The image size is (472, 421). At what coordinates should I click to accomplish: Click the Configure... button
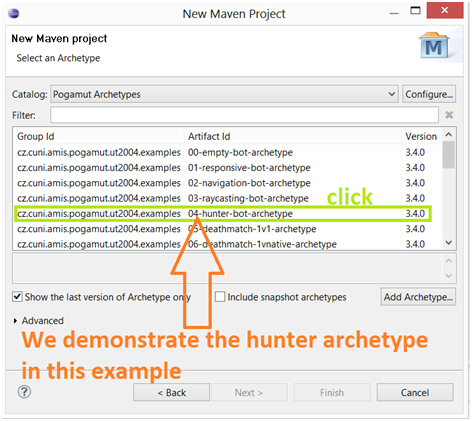pos(429,94)
